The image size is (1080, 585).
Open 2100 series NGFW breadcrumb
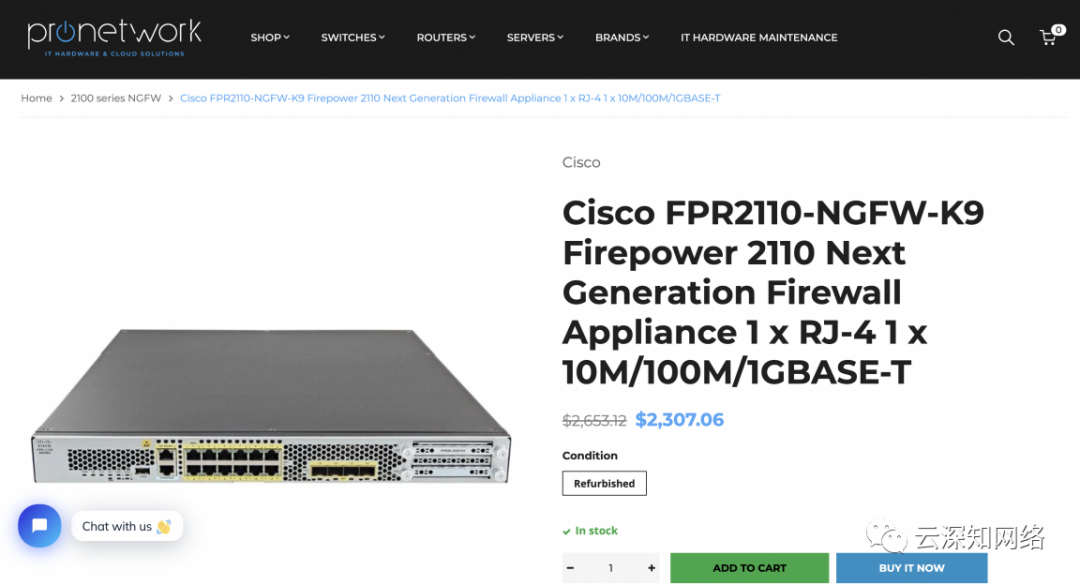(x=116, y=98)
